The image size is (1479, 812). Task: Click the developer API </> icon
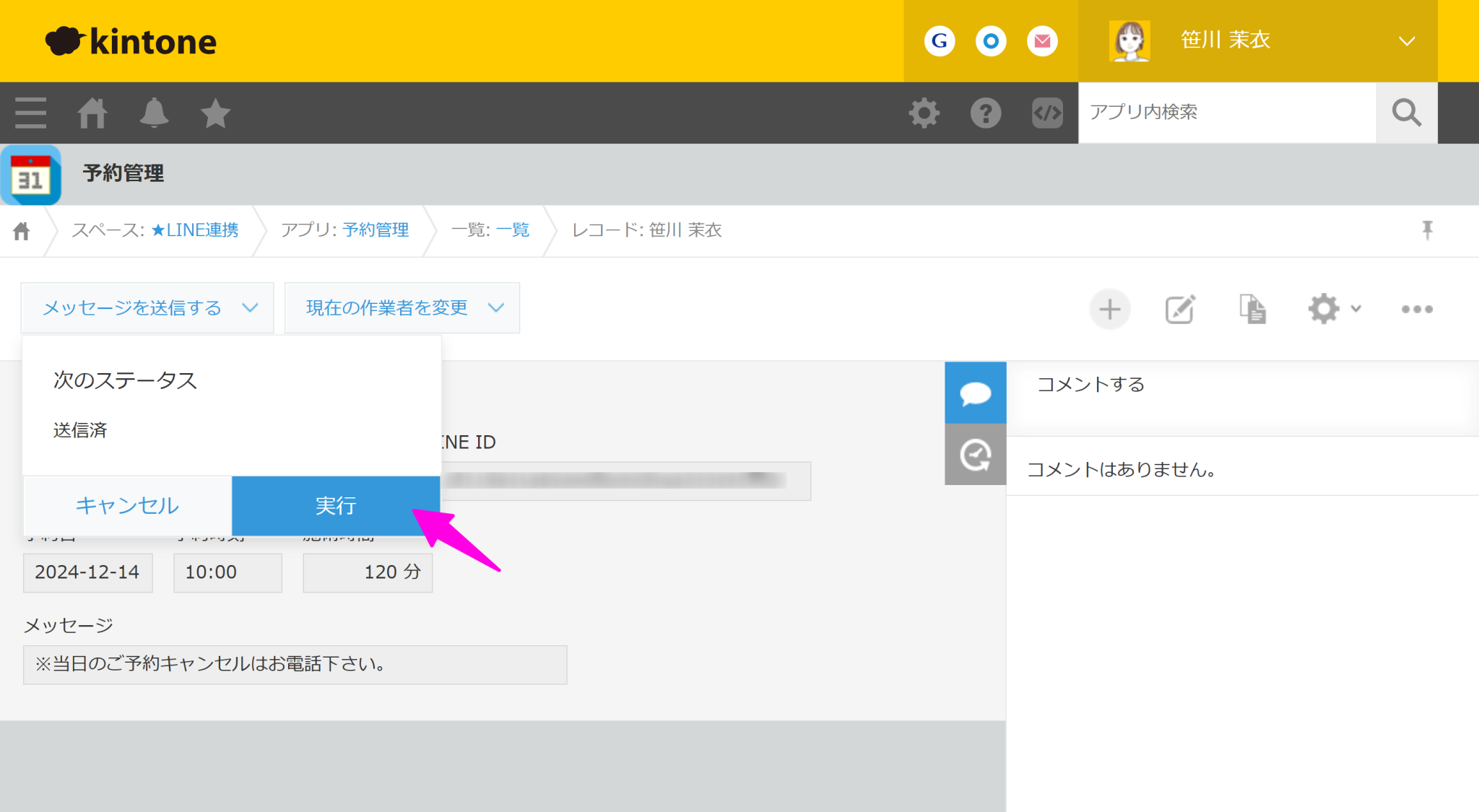pos(1046,113)
